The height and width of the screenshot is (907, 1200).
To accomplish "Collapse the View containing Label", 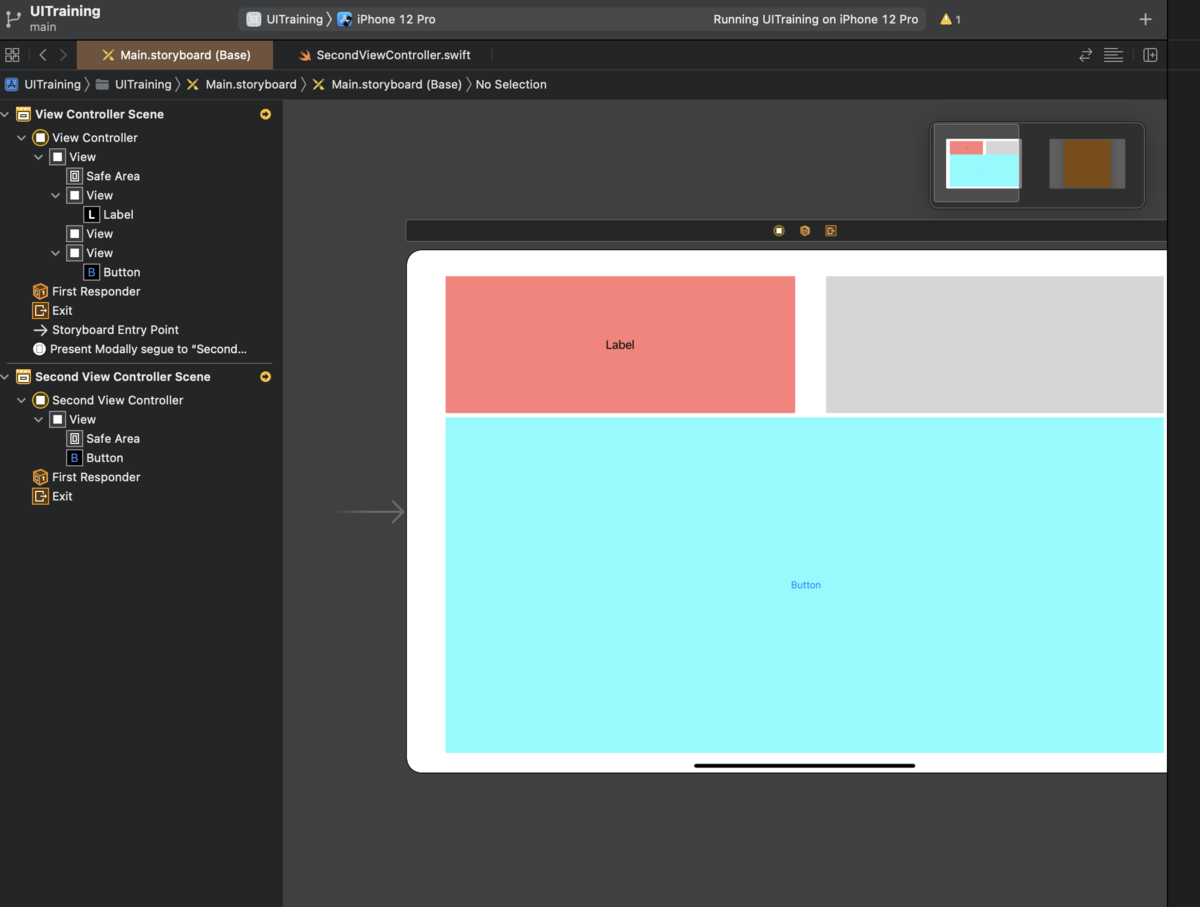I will pos(56,196).
